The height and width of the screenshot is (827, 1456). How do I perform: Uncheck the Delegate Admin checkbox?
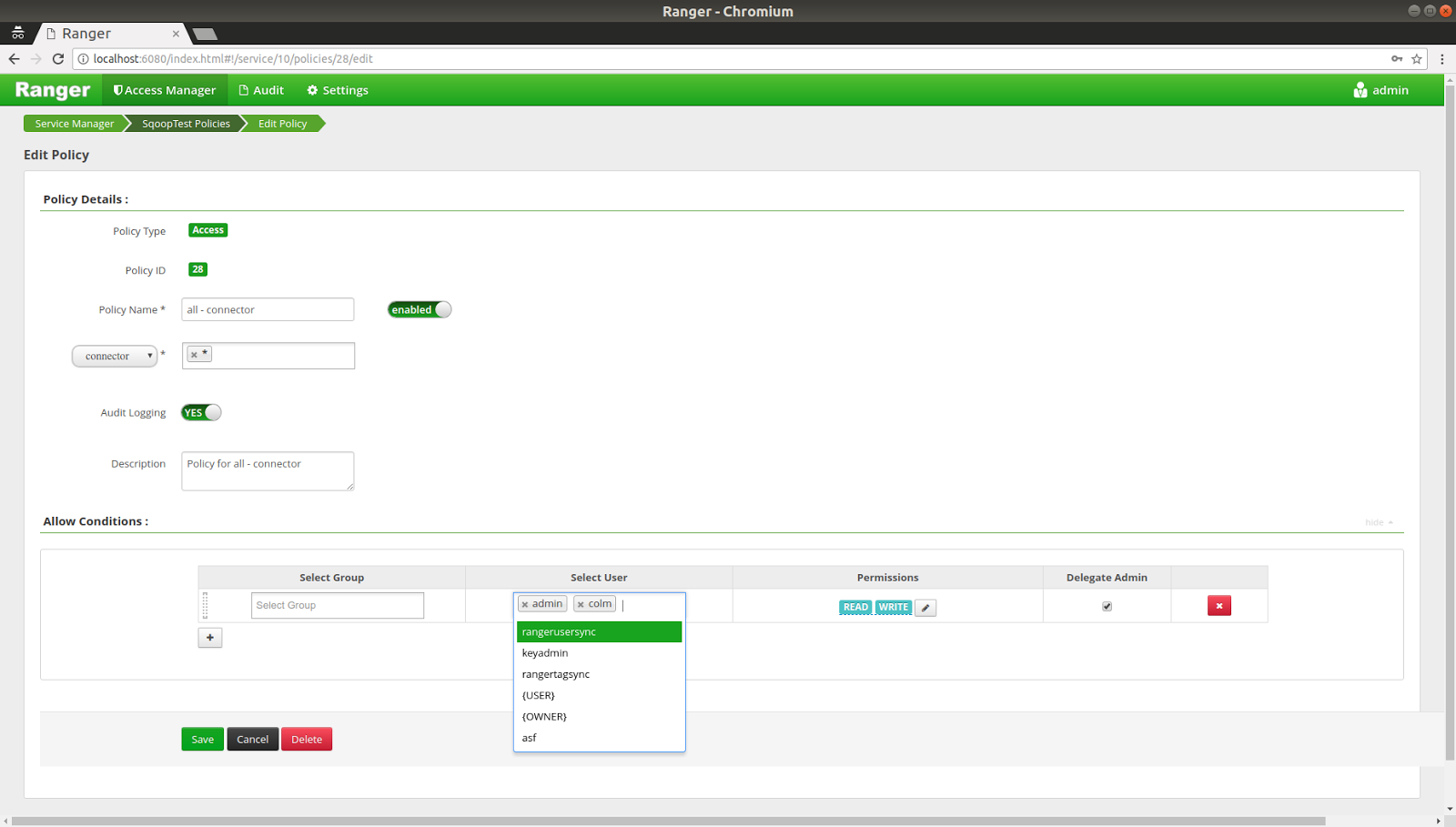[x=1107, y=605]
